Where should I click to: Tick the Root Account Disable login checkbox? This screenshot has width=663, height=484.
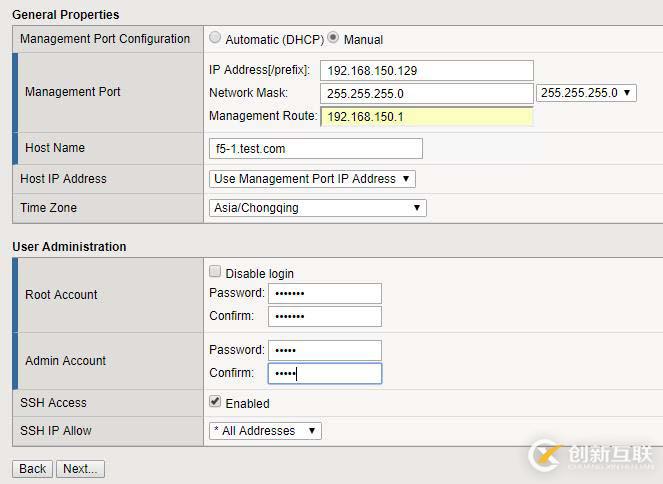pos(216,272)
